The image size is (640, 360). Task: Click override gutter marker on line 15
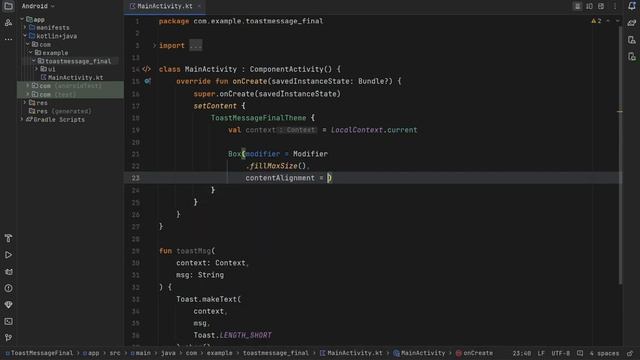click(x=147, y=81)
